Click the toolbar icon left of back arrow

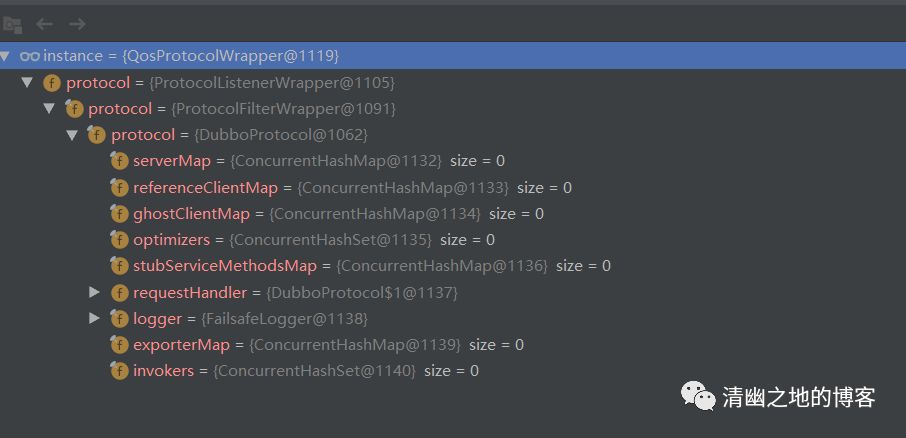[x=12, y=24]
